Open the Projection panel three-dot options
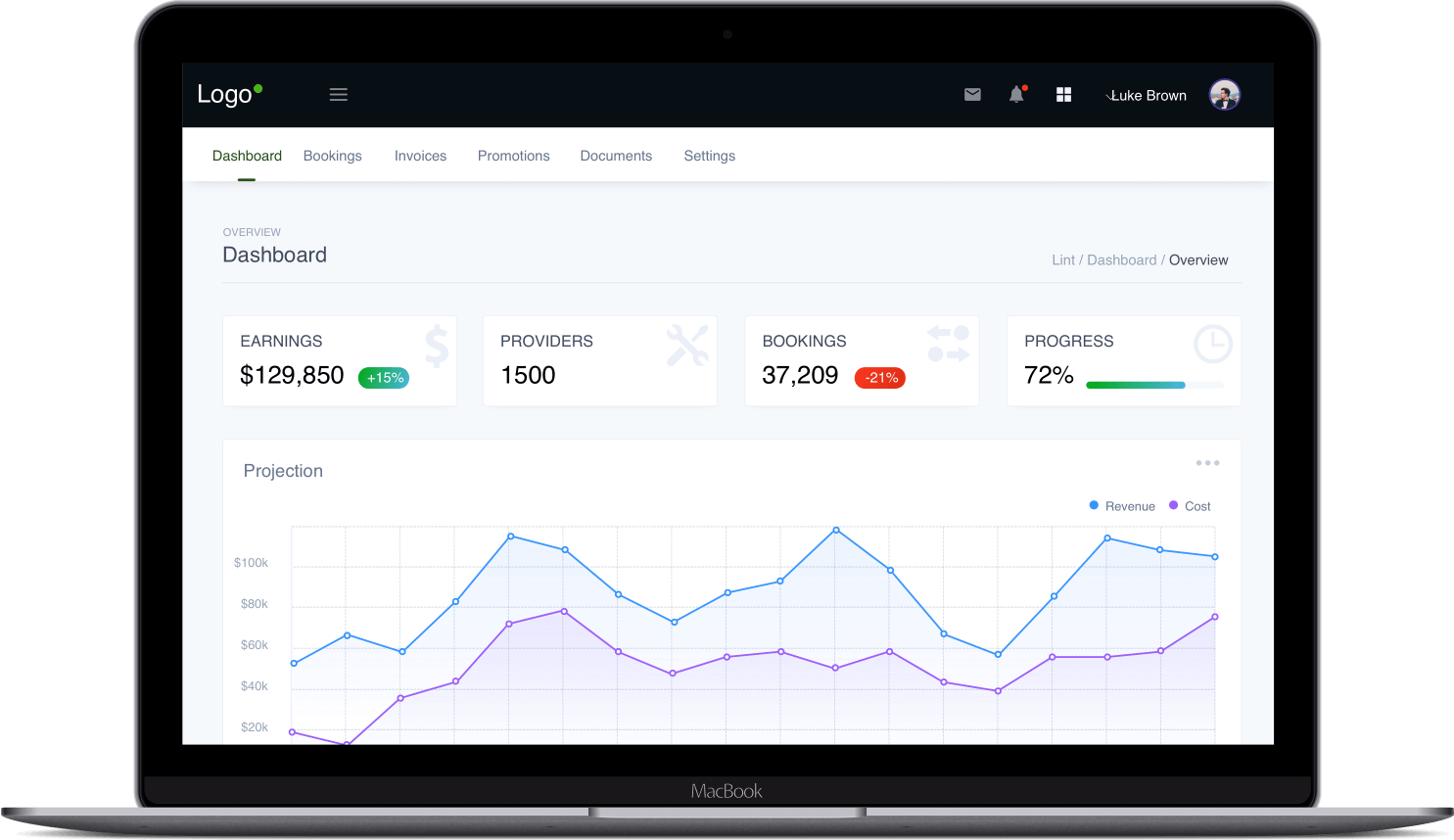 coord(1207,463)
